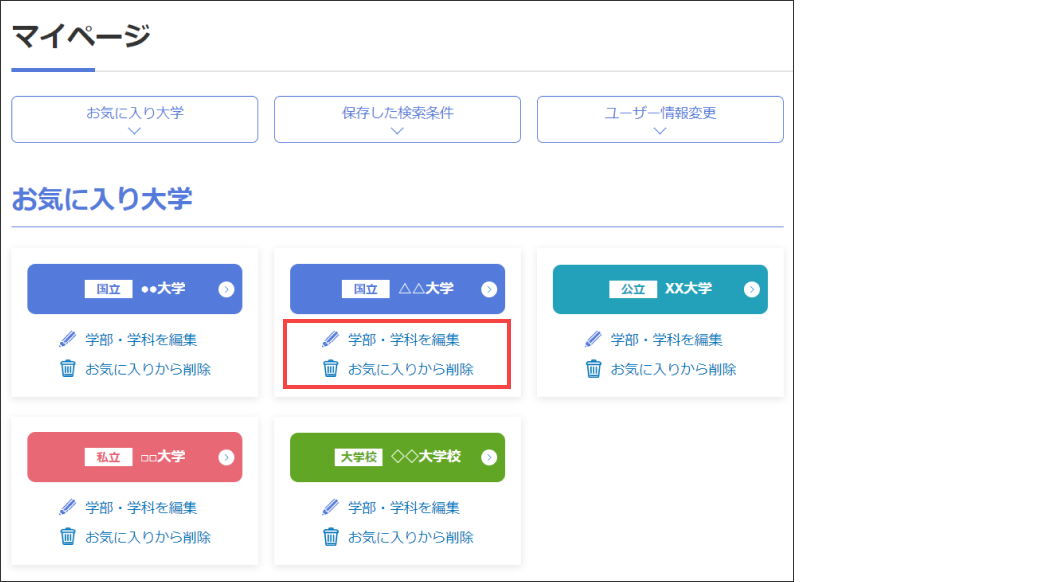
Task: Click pencil icon under XX大学 card
Action: tap(594, 340)
